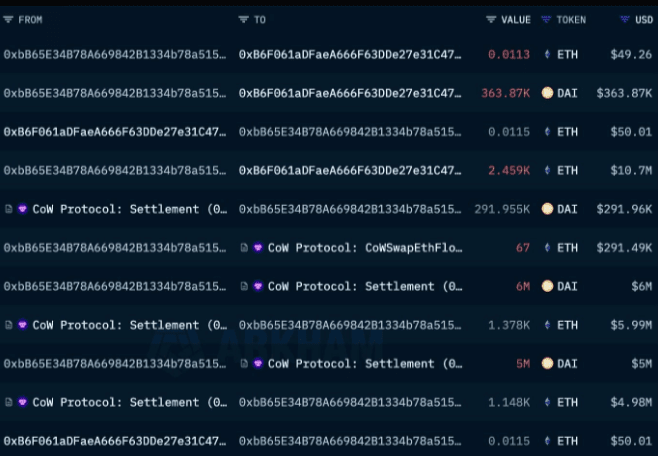
Task: Click CoW Protocol logo beside CoWSwapEthFlo
Action: (258, 248)
